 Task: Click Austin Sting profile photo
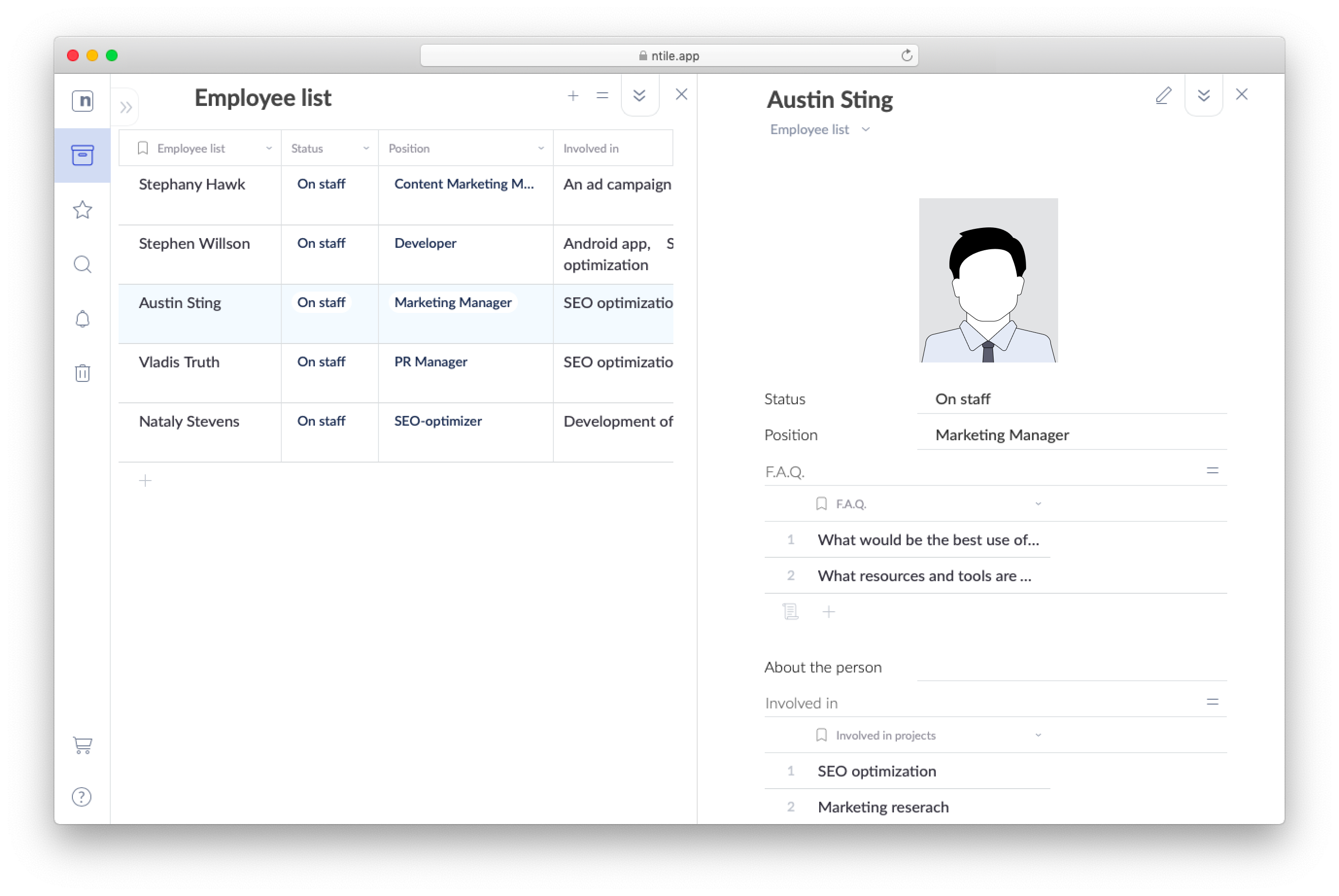[988, 280]
